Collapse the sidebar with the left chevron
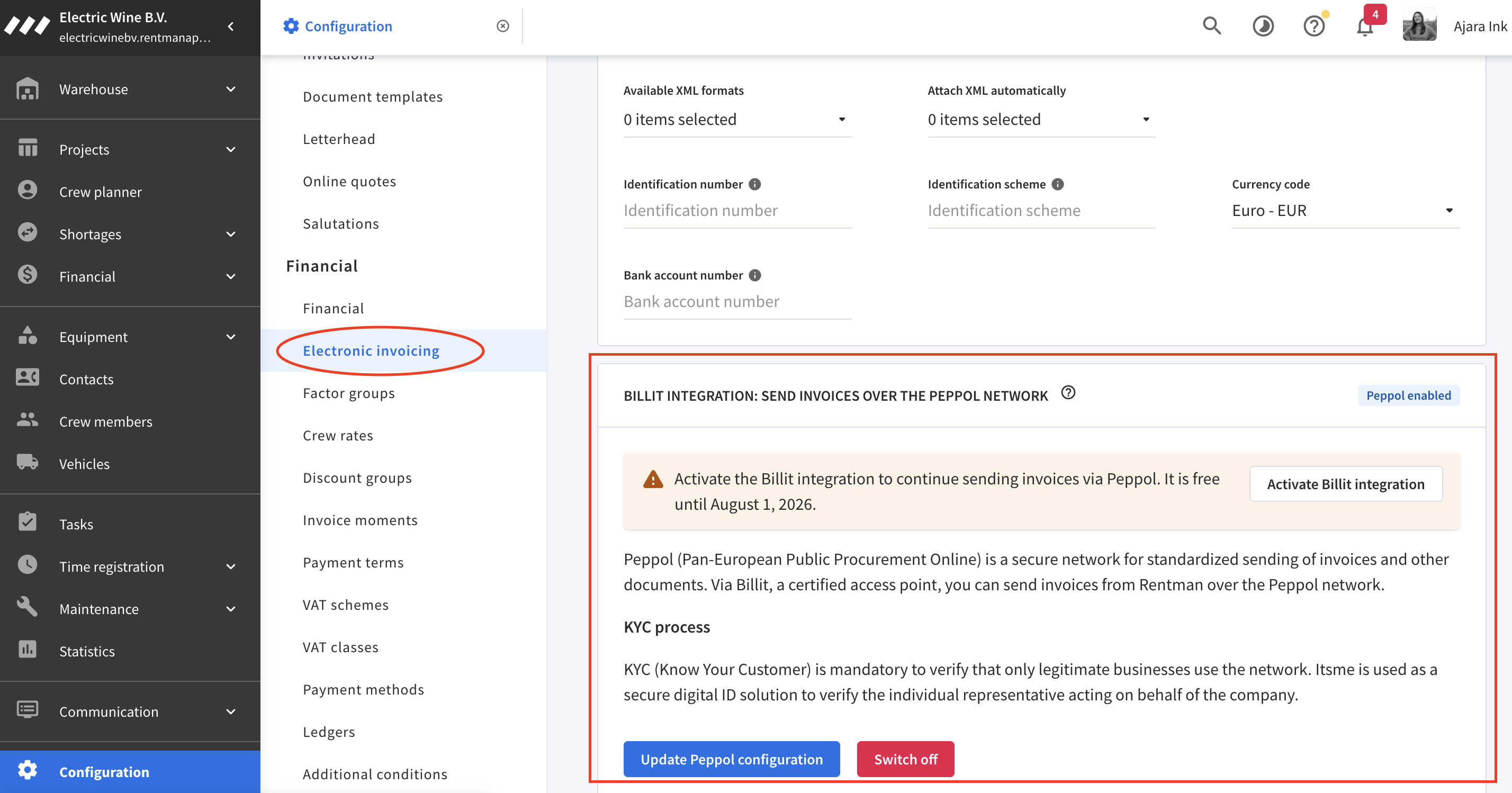This screenshot has height=793, width=1512. [231, 26]
